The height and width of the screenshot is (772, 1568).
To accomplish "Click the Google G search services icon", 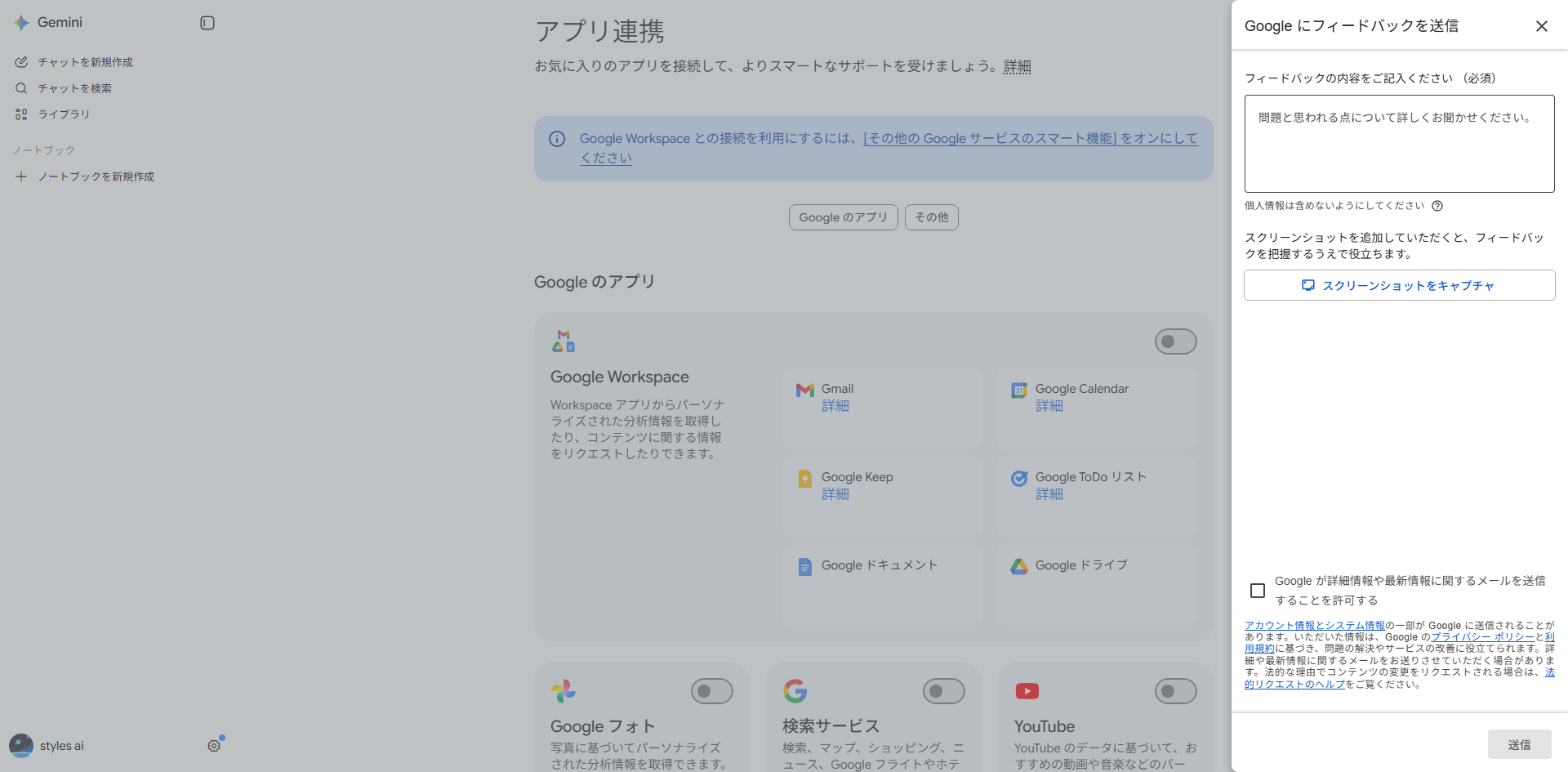I will pyautogui.click(x=795, y=691).
